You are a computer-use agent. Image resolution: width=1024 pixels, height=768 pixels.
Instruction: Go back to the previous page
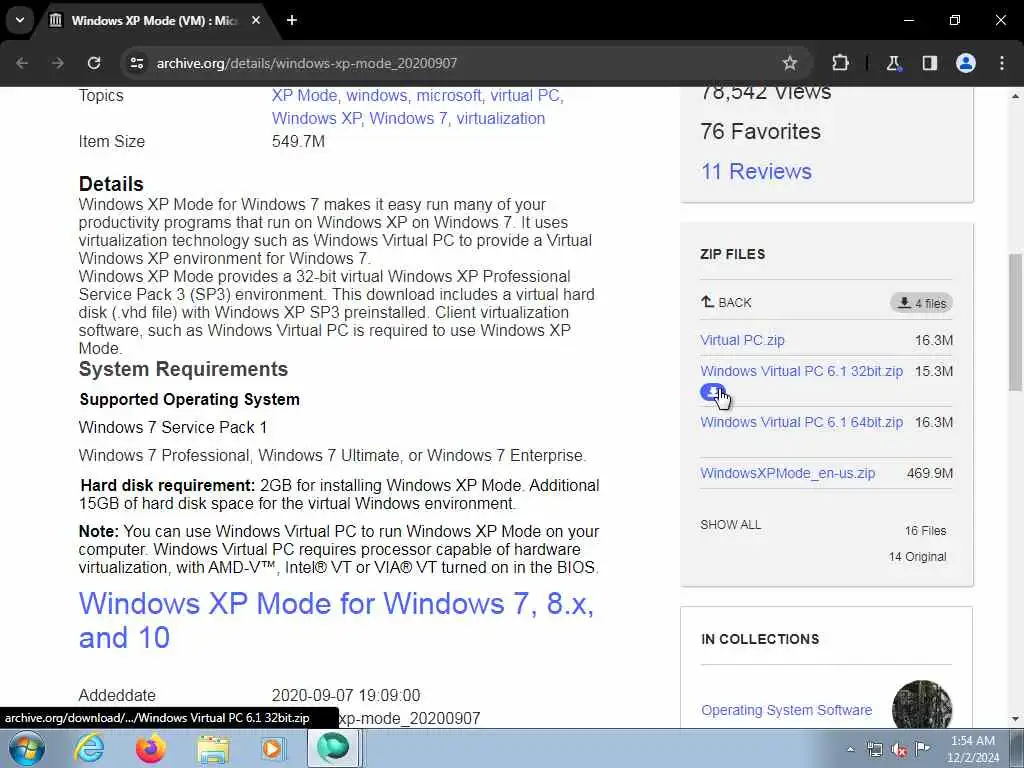pos(22,63)
